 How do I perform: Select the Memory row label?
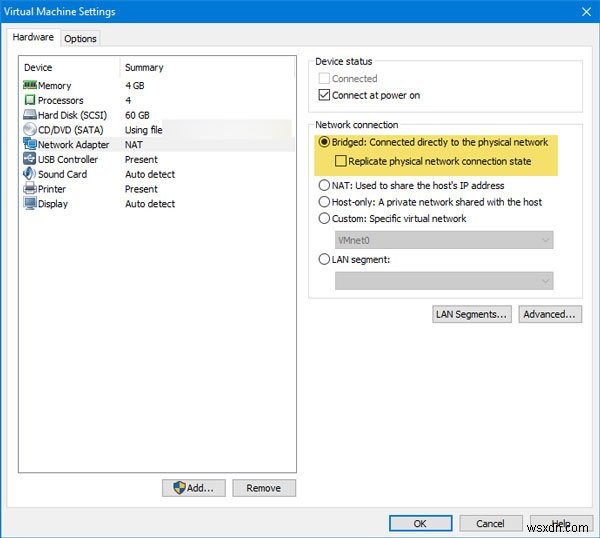(x=54, y=86)
